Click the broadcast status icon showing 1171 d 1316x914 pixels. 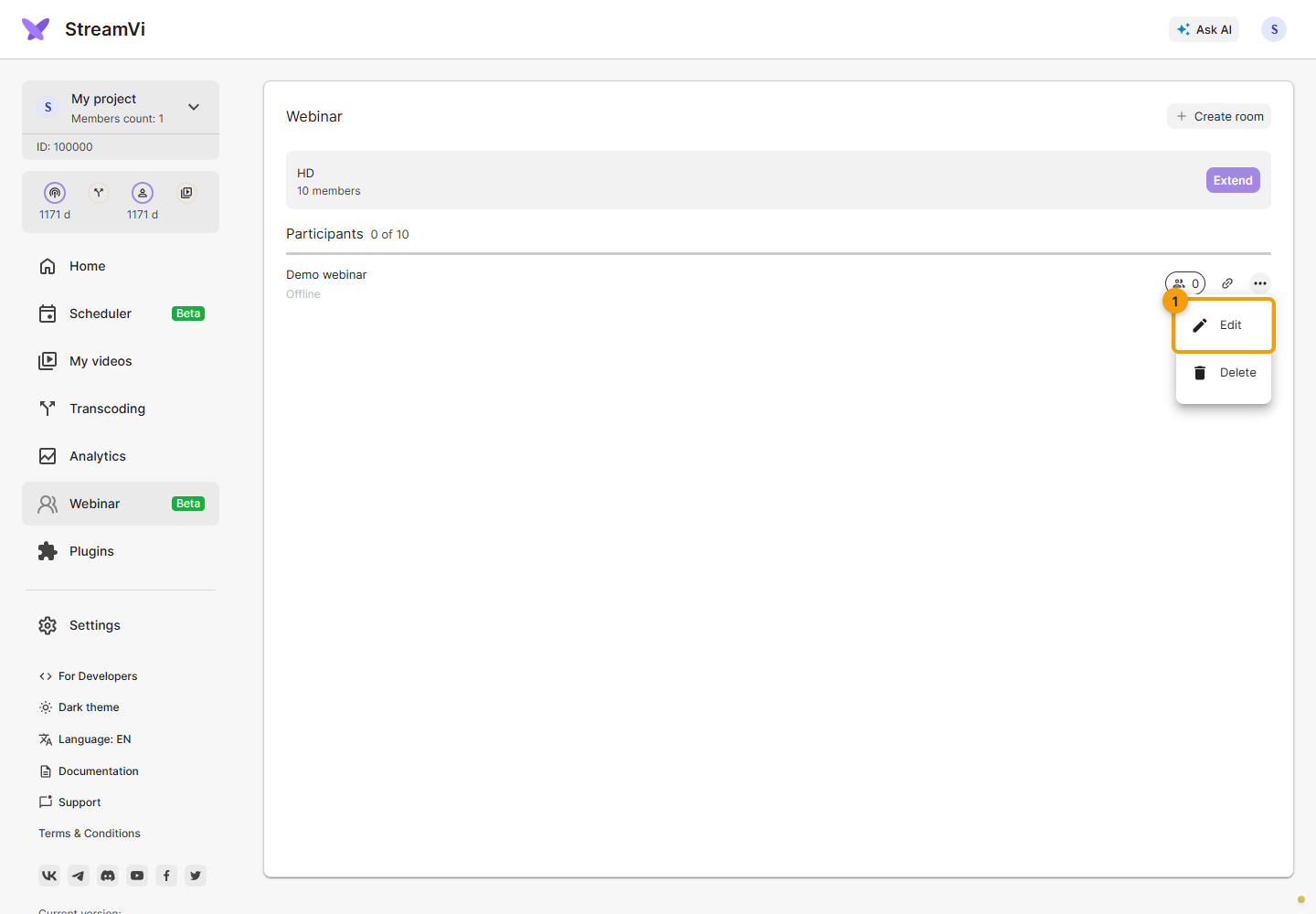55,193
